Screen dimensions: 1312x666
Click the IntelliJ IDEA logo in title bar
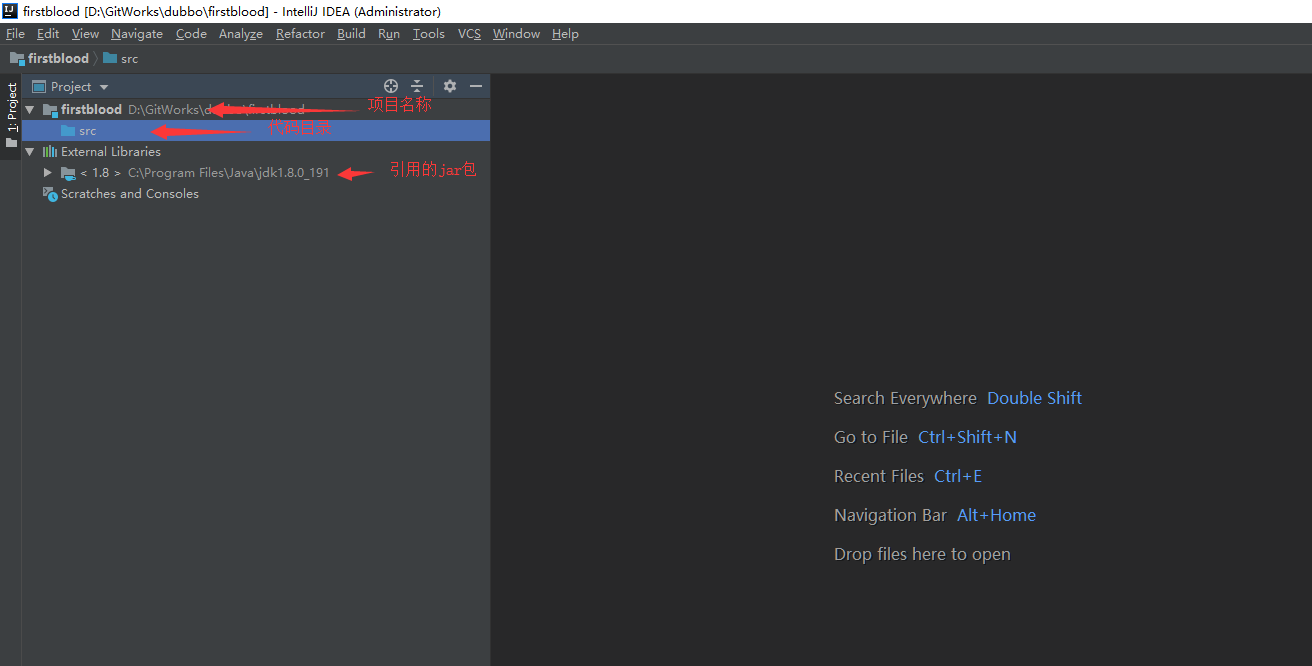(x=10, y=11)
